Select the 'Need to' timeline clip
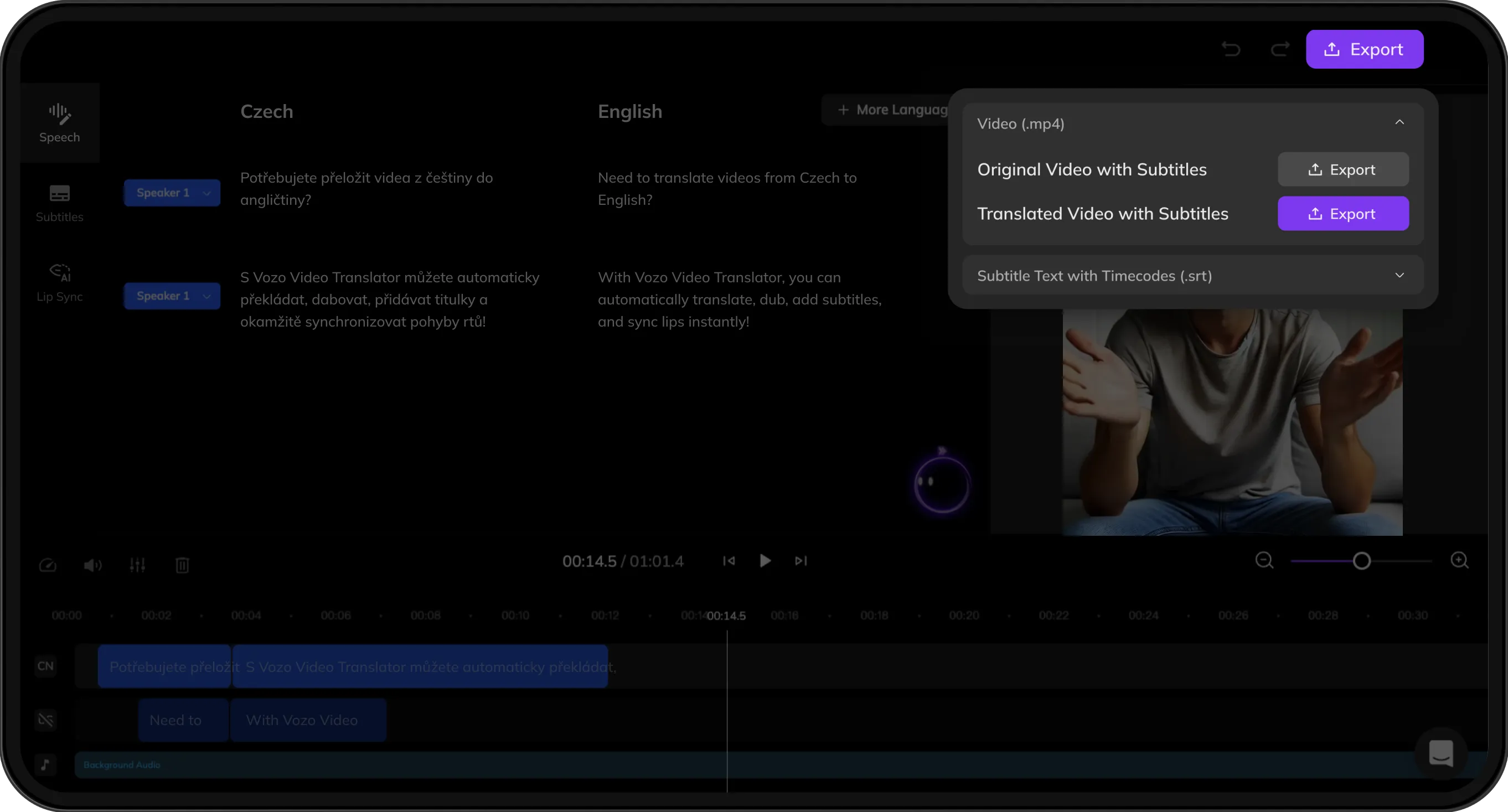 pyautogui.click(x=183, y=720)
